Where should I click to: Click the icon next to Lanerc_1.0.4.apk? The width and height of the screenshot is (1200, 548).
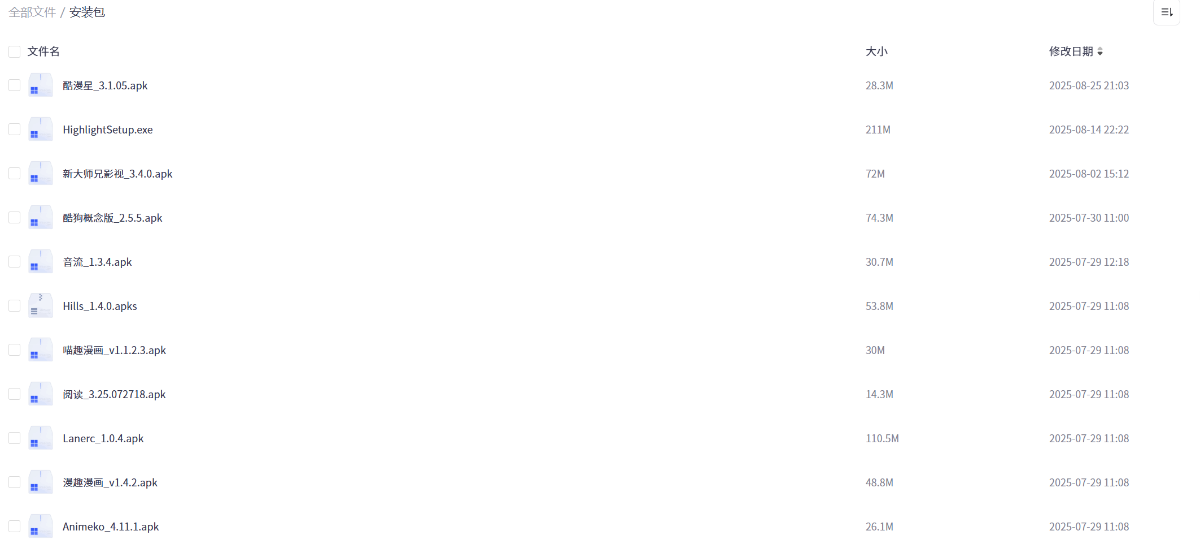click(40, 438)
